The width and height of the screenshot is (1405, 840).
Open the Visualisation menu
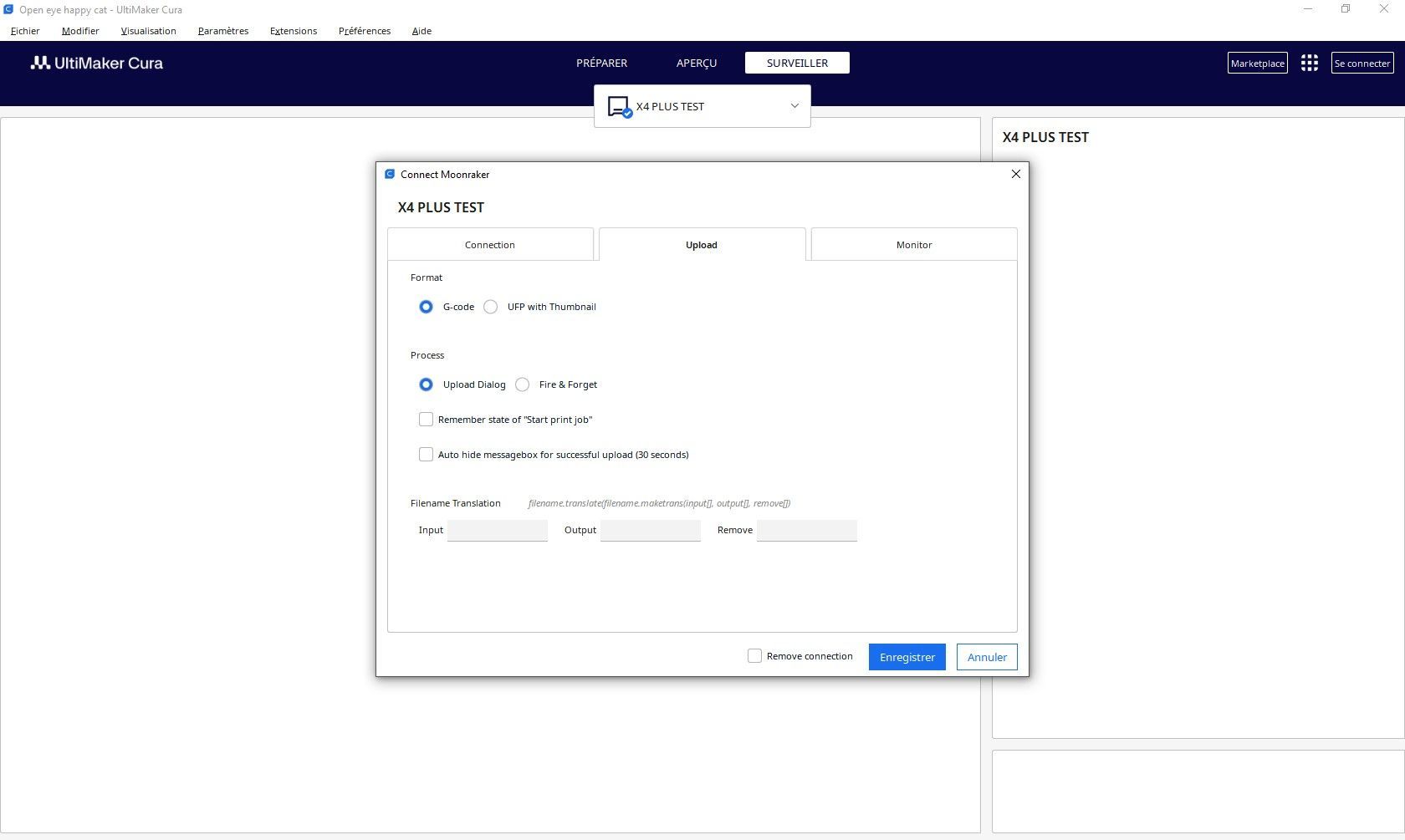(x=148, y=31)
